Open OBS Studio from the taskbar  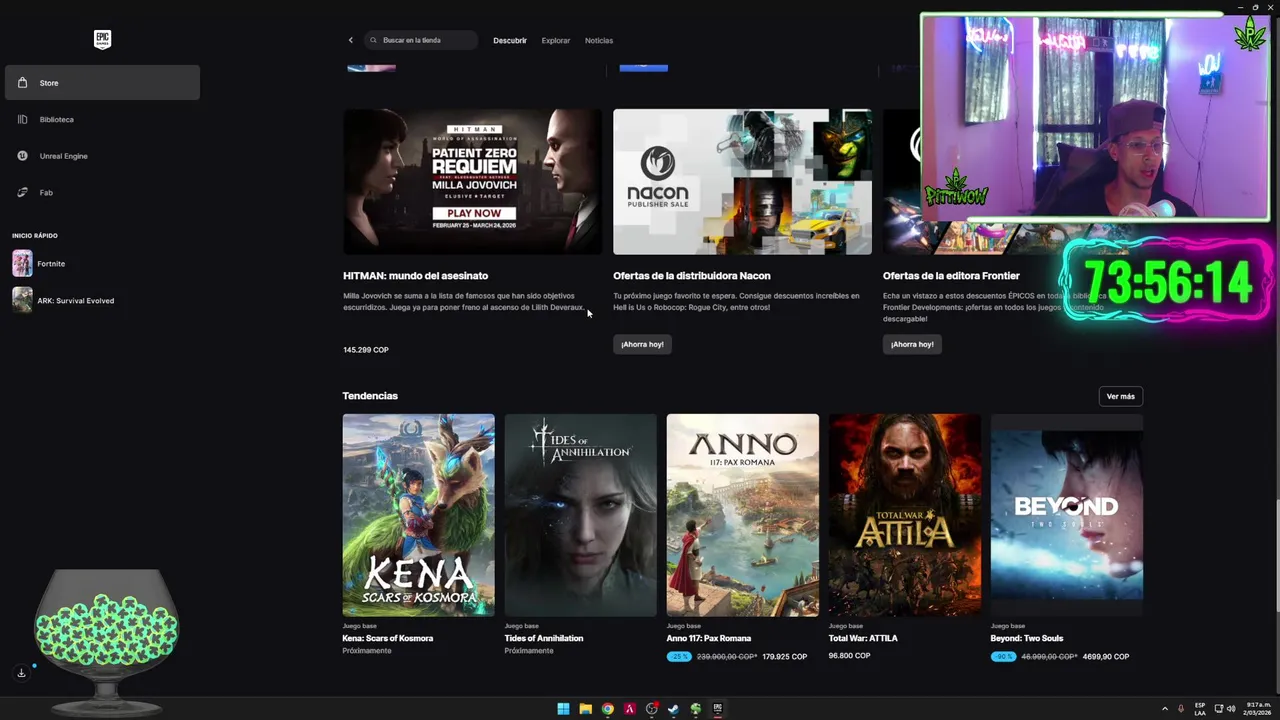(651, 709)
